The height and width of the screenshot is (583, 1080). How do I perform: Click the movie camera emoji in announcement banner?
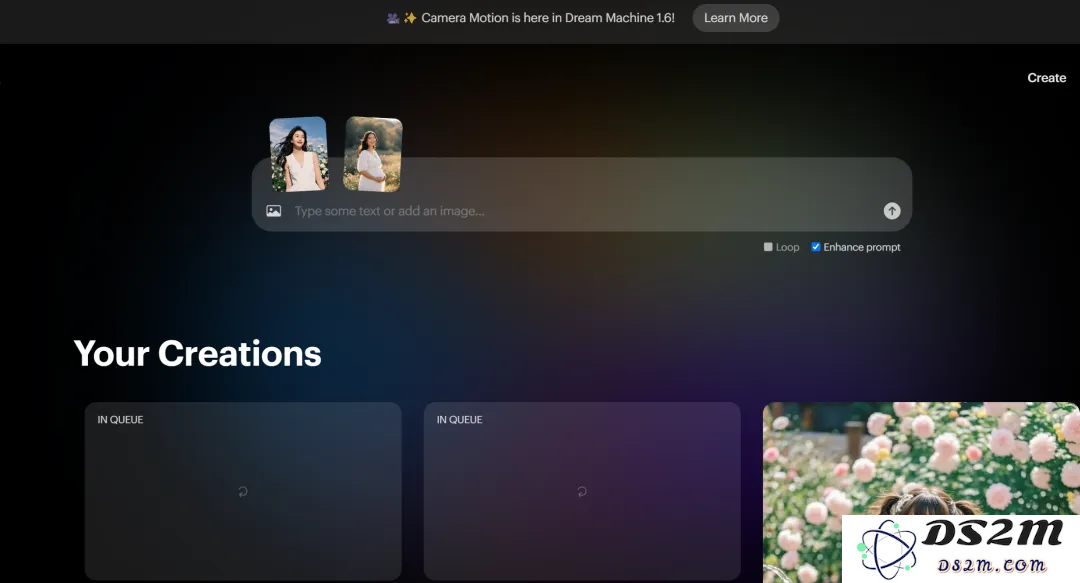point(393,19)
